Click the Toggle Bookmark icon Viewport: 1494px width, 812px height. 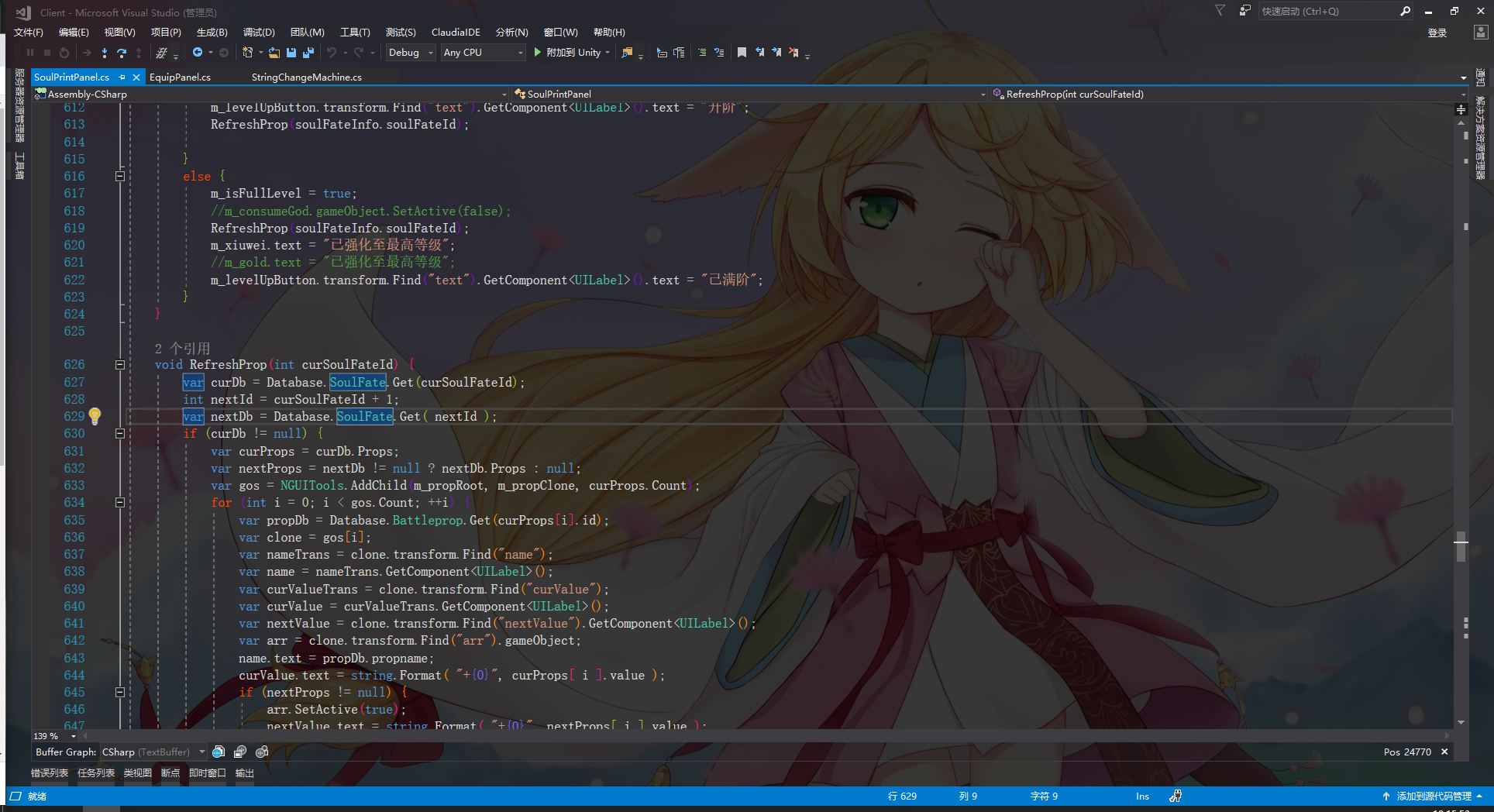[x=741, y=52]
